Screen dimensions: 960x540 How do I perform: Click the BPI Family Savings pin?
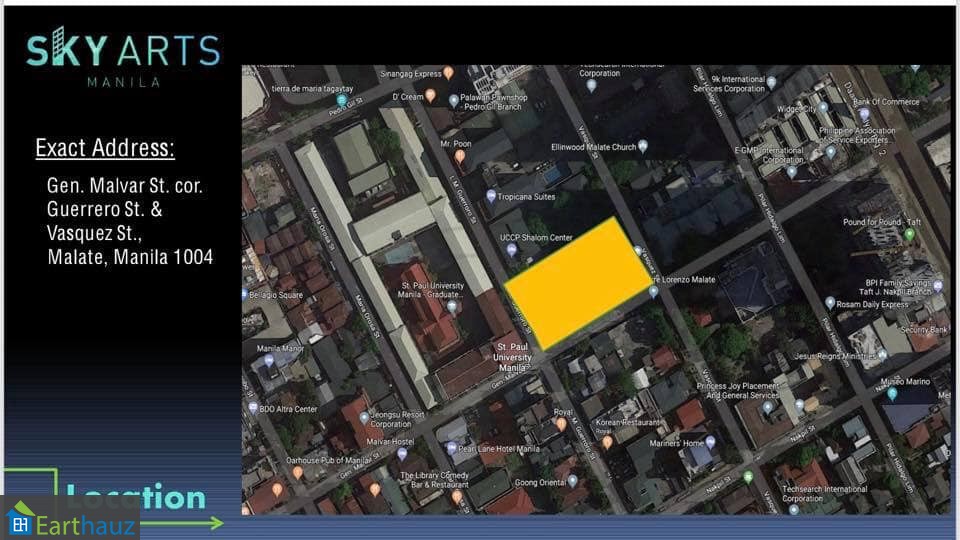pos(938,285)
